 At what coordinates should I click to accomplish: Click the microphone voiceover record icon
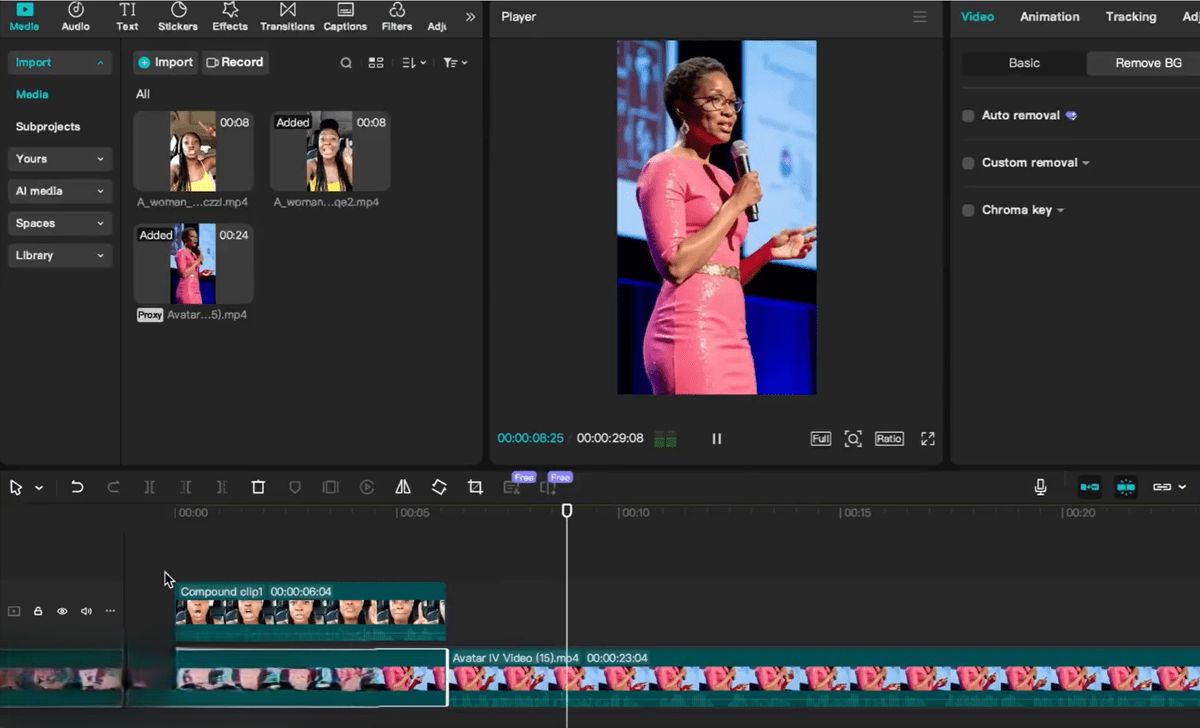1040,487
